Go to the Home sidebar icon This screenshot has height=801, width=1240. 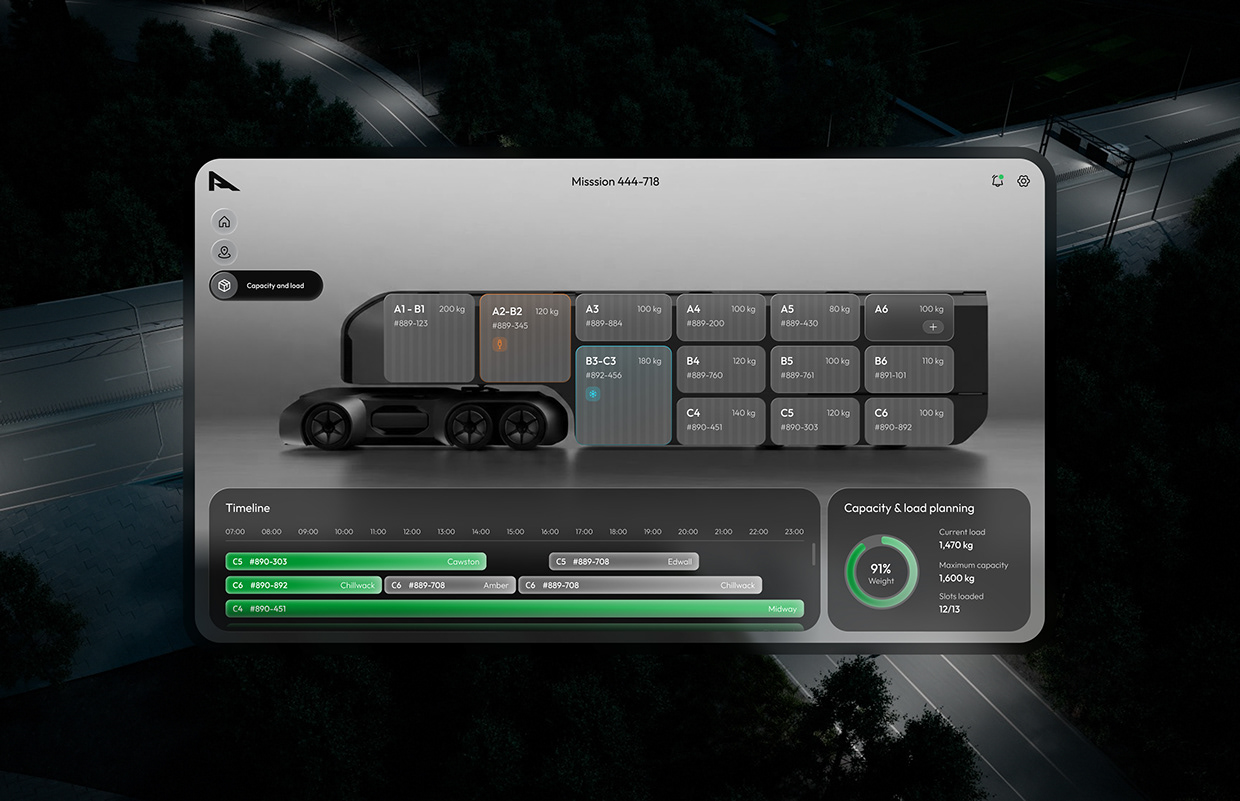(x=224, y=222)
